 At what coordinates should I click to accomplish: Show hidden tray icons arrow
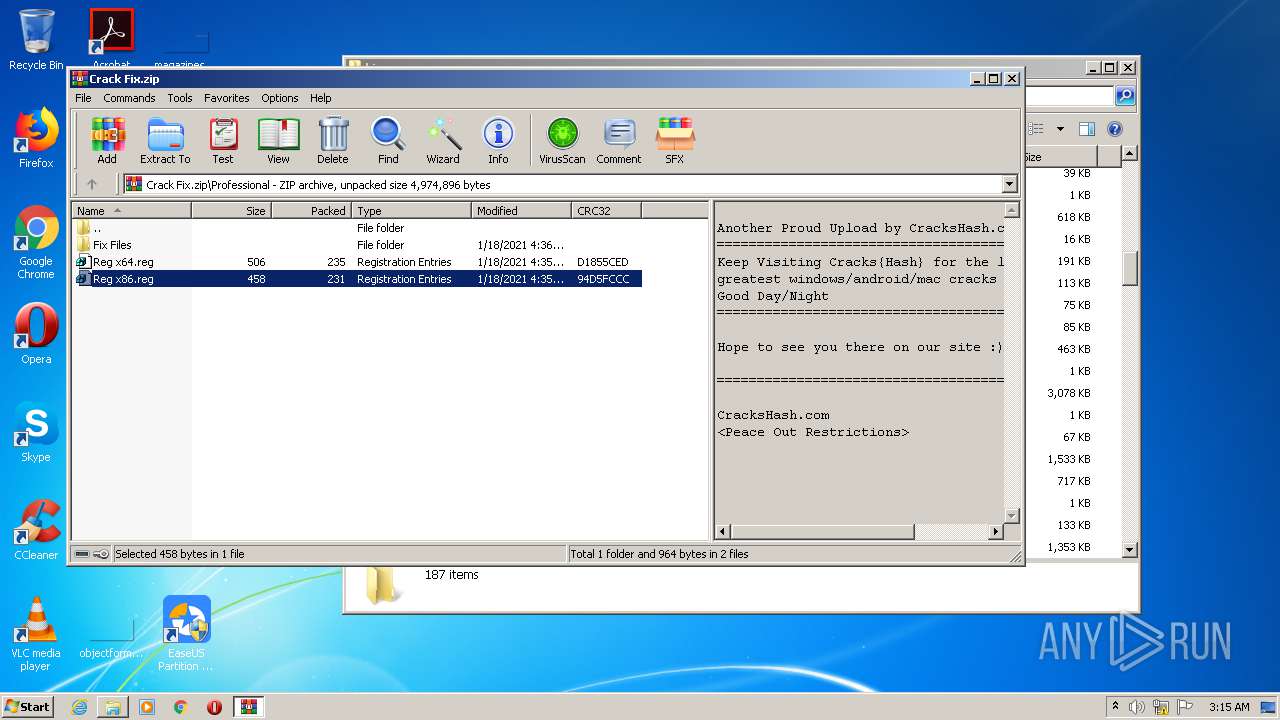pos(1115,707)
